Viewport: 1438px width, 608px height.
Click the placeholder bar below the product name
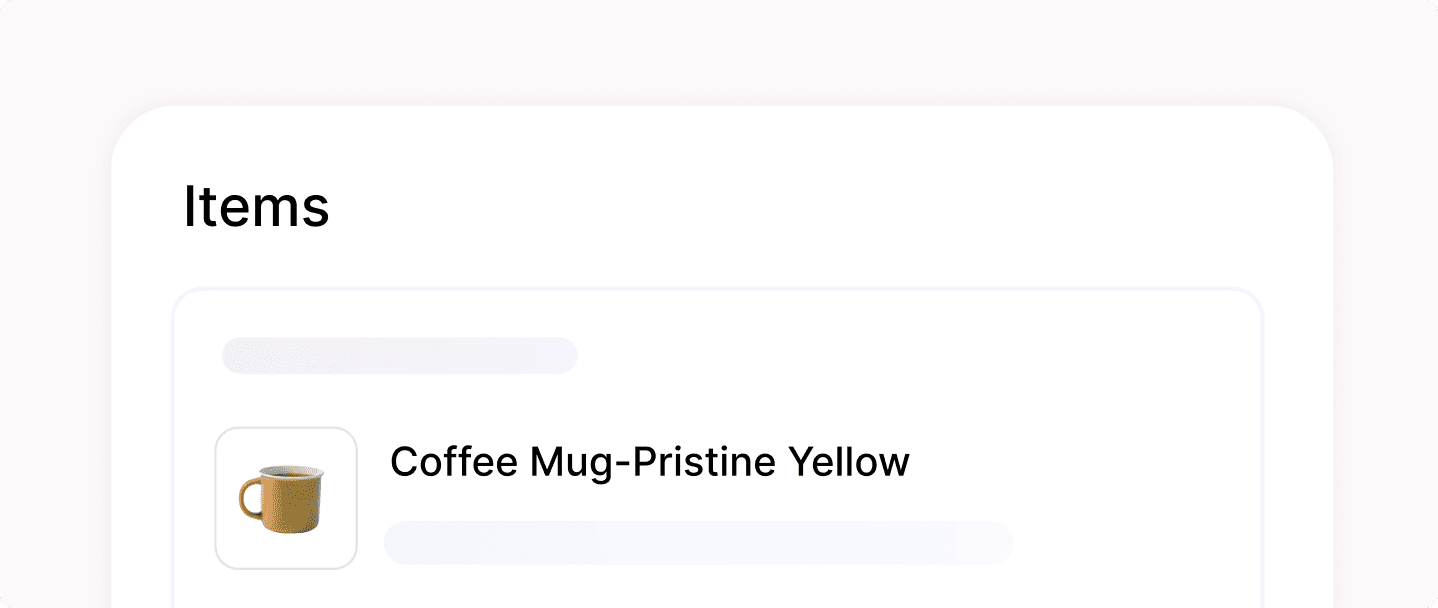(x=698, y=543)
